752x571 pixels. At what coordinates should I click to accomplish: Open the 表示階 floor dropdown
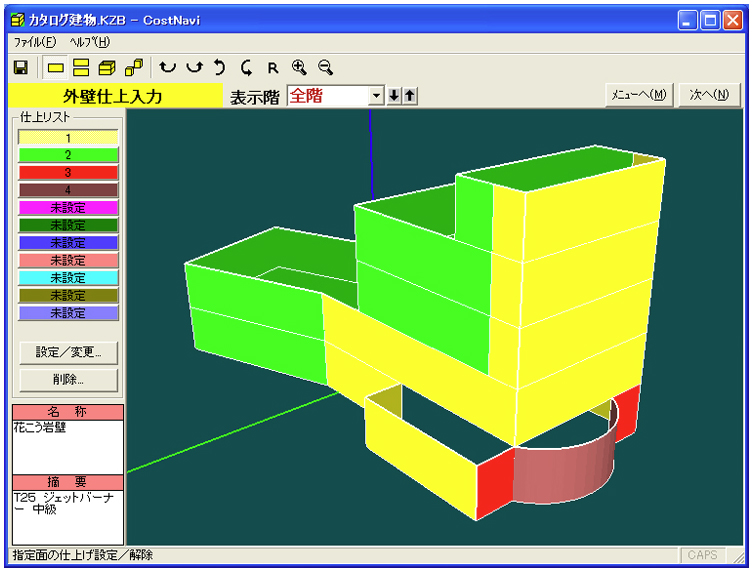coord(376,96)
